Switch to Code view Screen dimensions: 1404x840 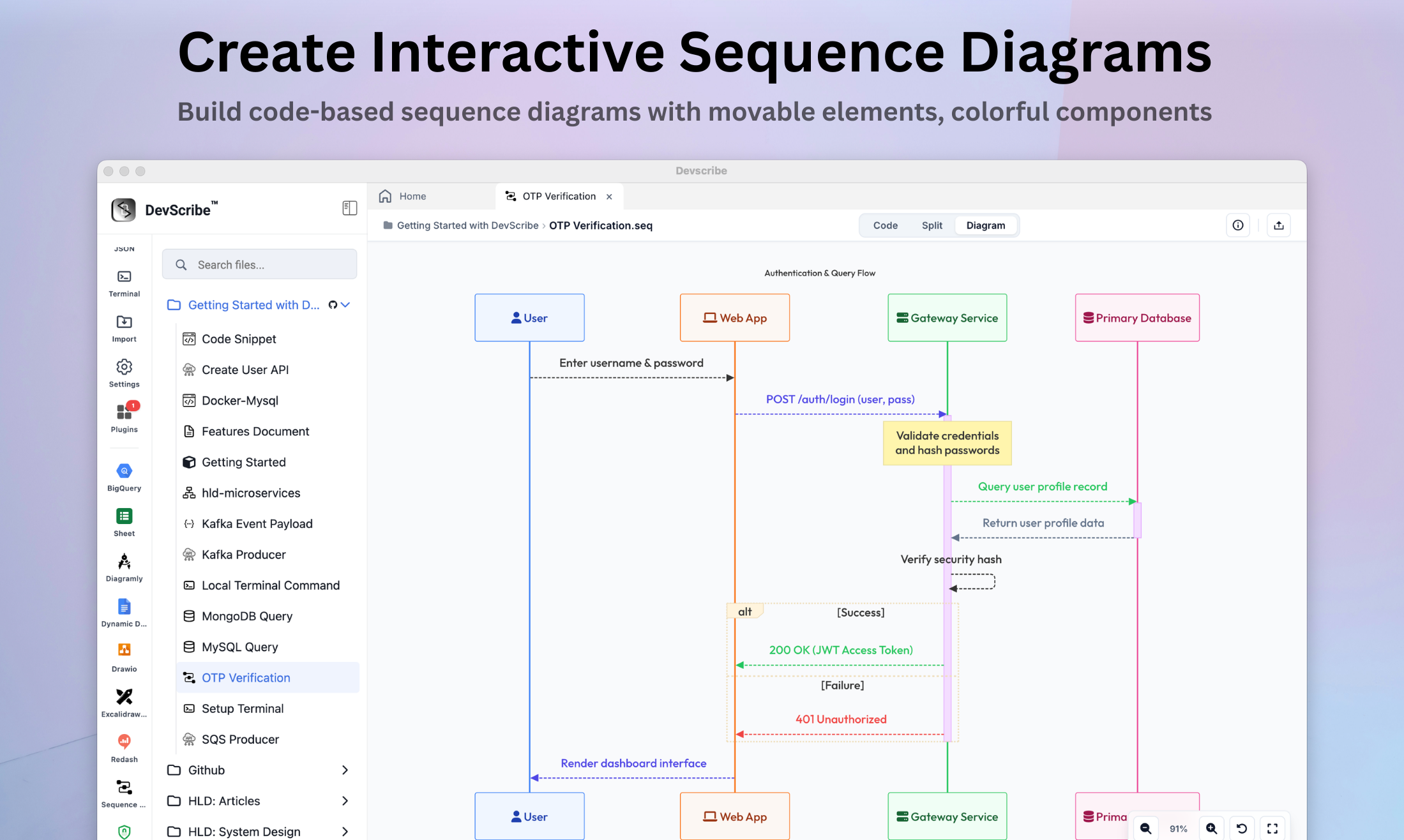click(885, 225)
